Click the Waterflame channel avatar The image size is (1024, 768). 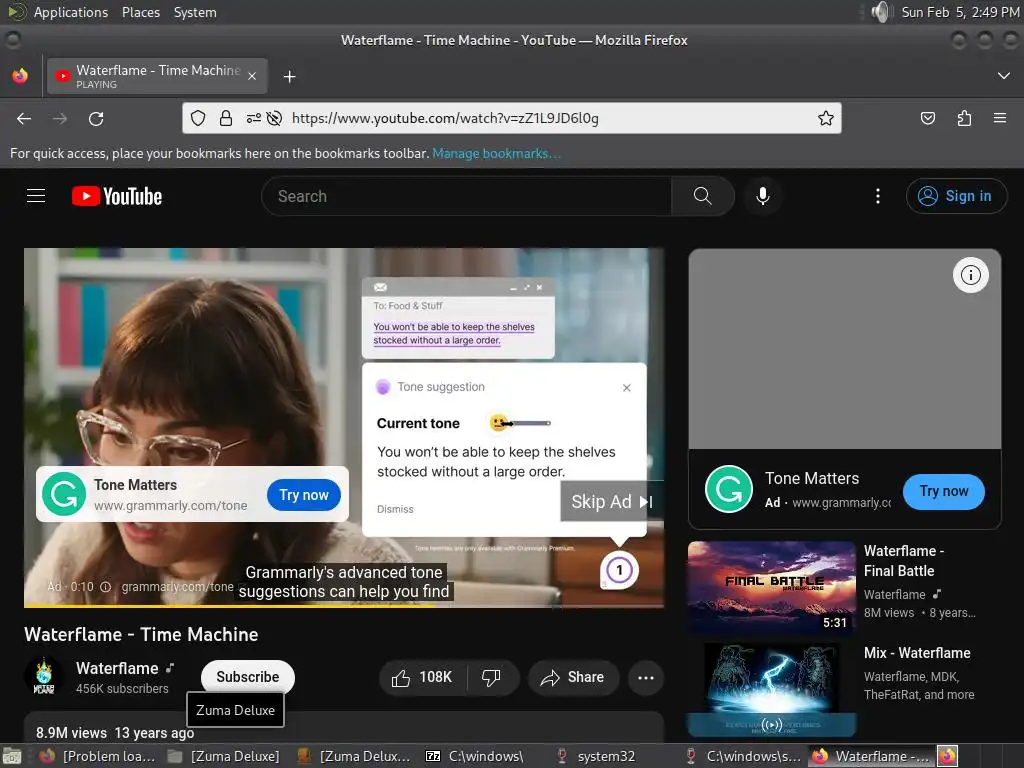pyautogui.click(x=44, y=677)
